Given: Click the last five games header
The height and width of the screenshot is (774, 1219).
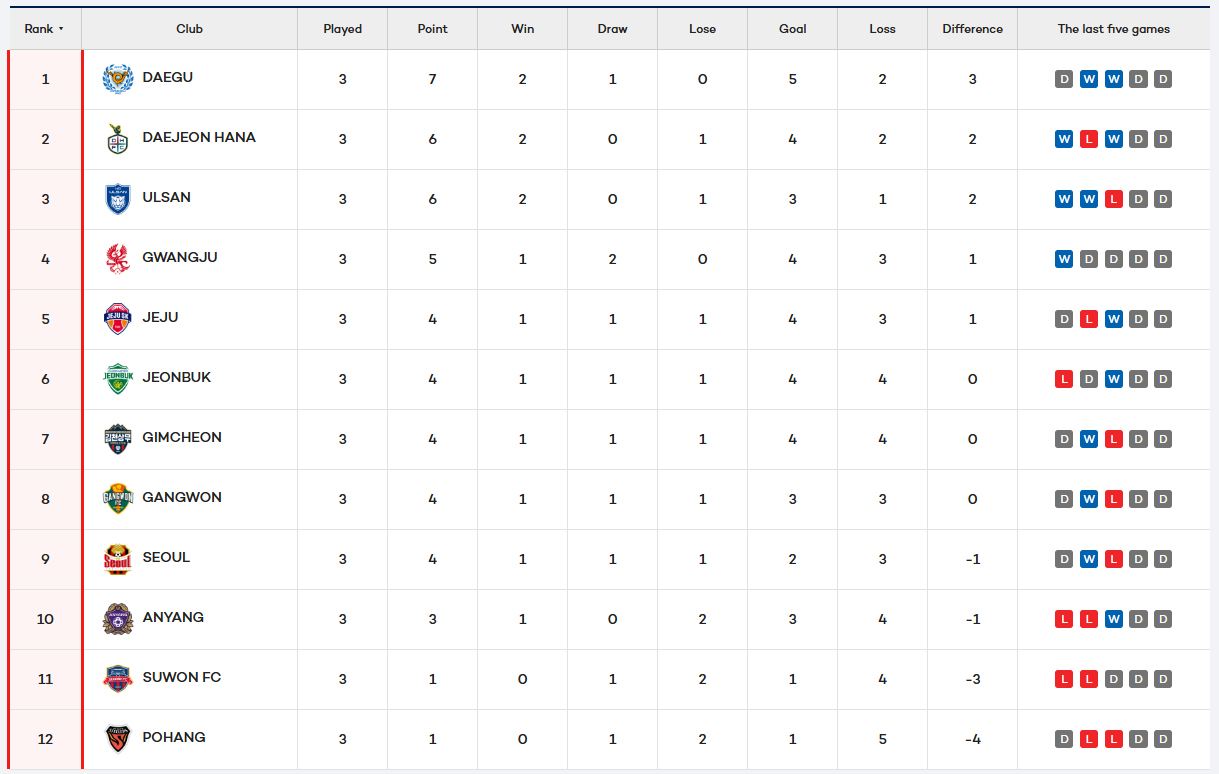Looking at the screenshot, I should pos(1113,29).
